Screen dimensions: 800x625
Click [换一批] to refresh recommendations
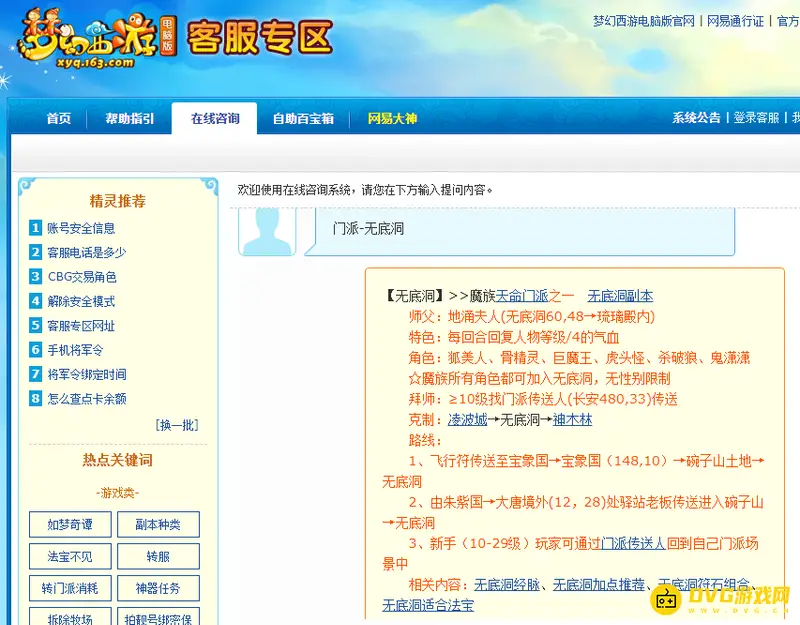click(177, 425)
